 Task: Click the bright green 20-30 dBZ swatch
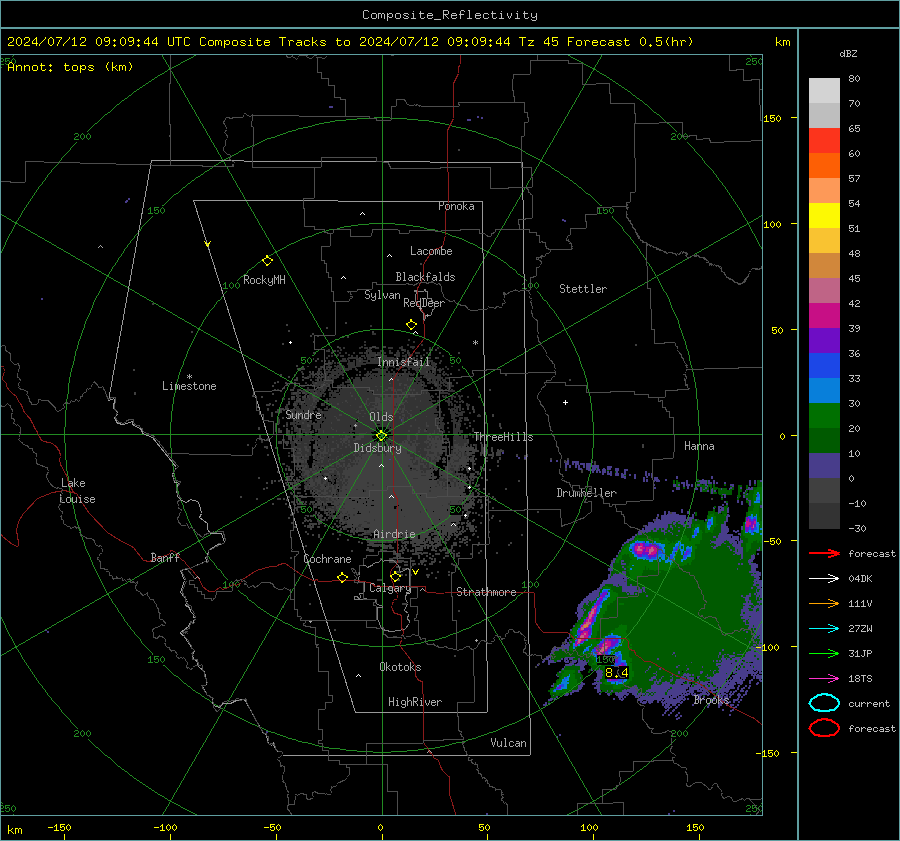[824, 416]
